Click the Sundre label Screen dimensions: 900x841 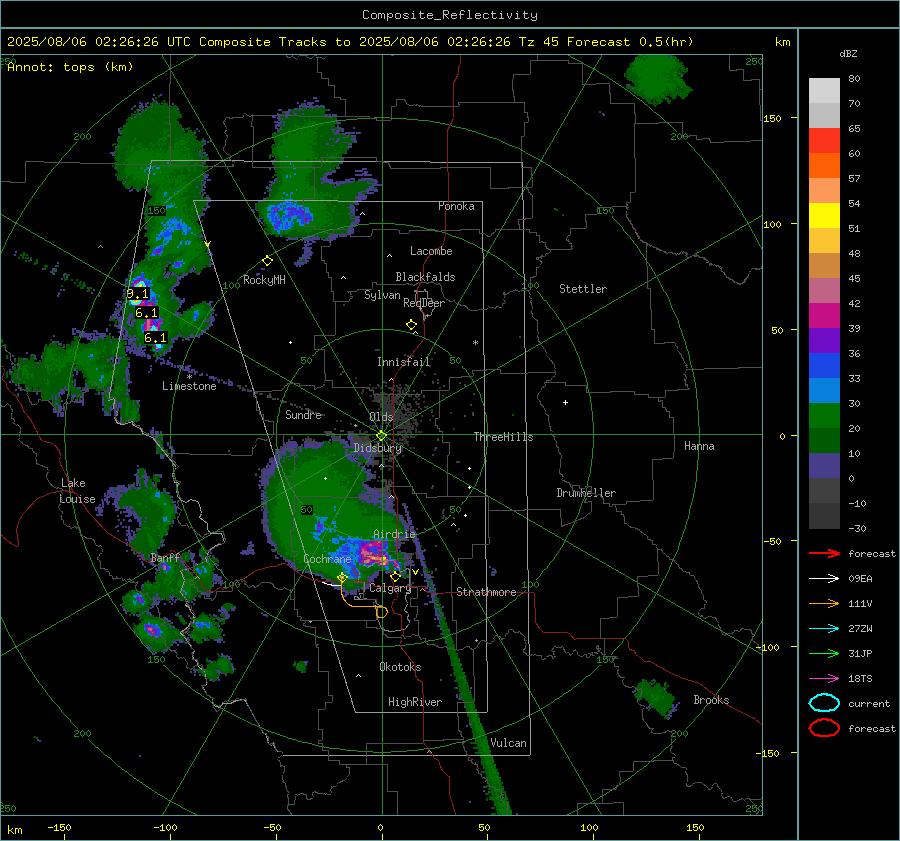coord(304,414)
